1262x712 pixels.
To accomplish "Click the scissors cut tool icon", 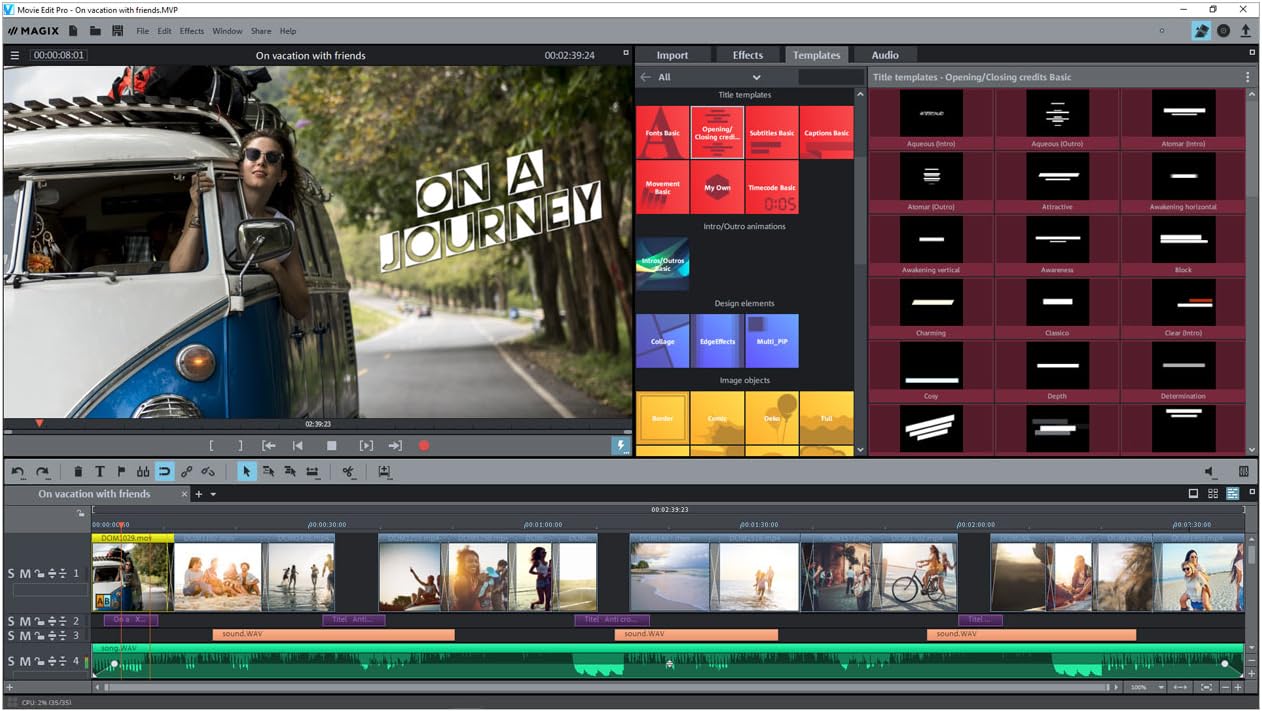I will pos(348,471).
